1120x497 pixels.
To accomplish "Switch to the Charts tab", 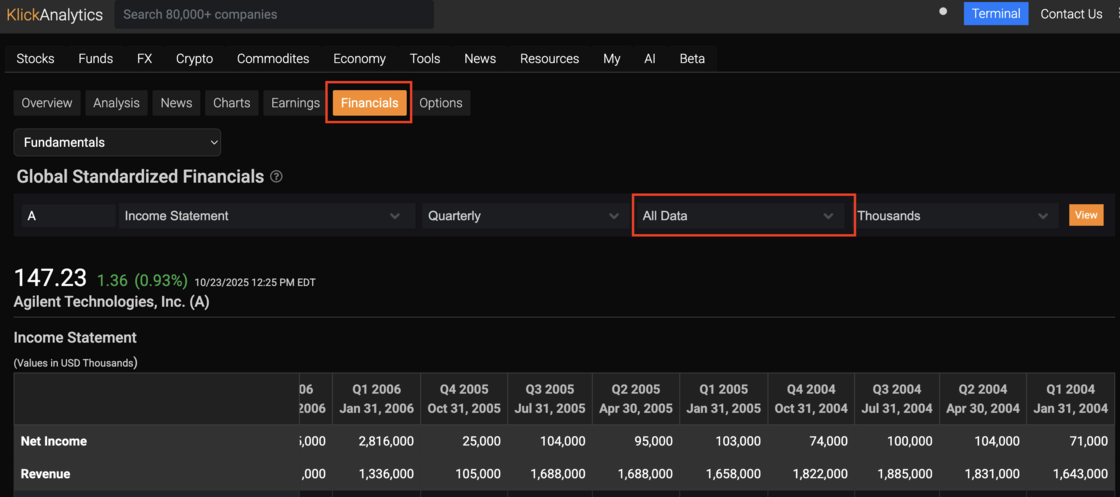I will click(x=231, y=103).
